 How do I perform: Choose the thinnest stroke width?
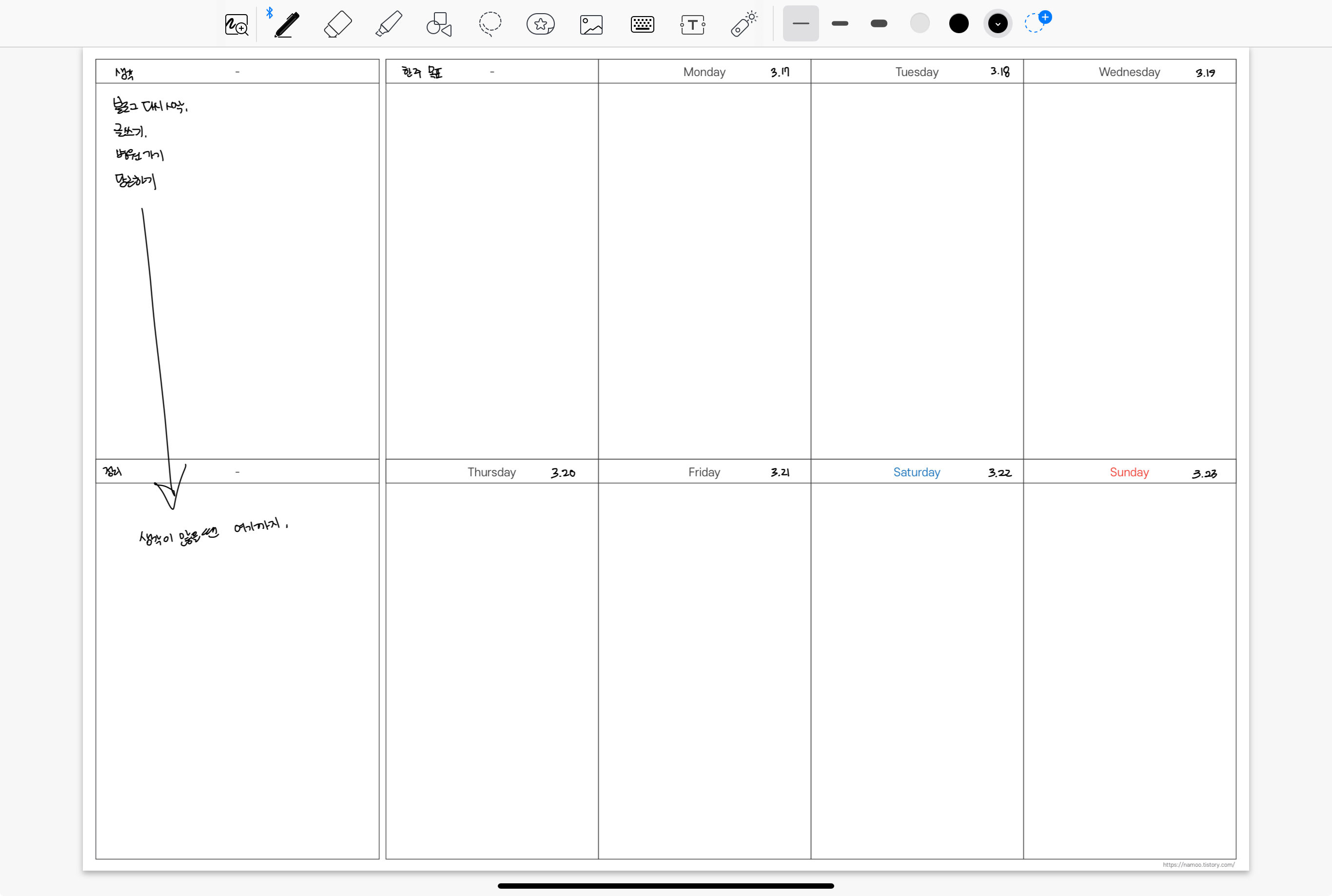(x=801, y=23)
